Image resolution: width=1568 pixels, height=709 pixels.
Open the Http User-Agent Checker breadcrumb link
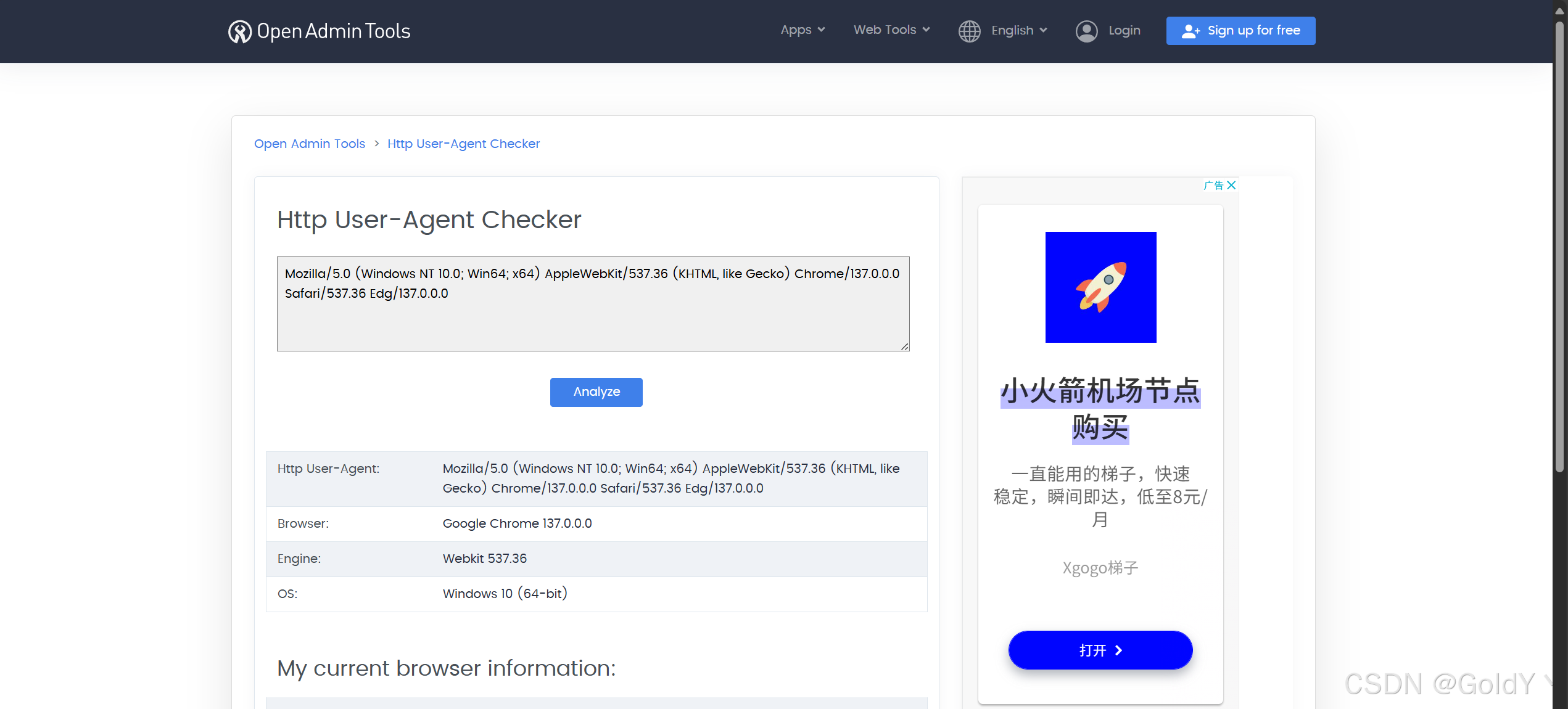(x=463, y=144)
